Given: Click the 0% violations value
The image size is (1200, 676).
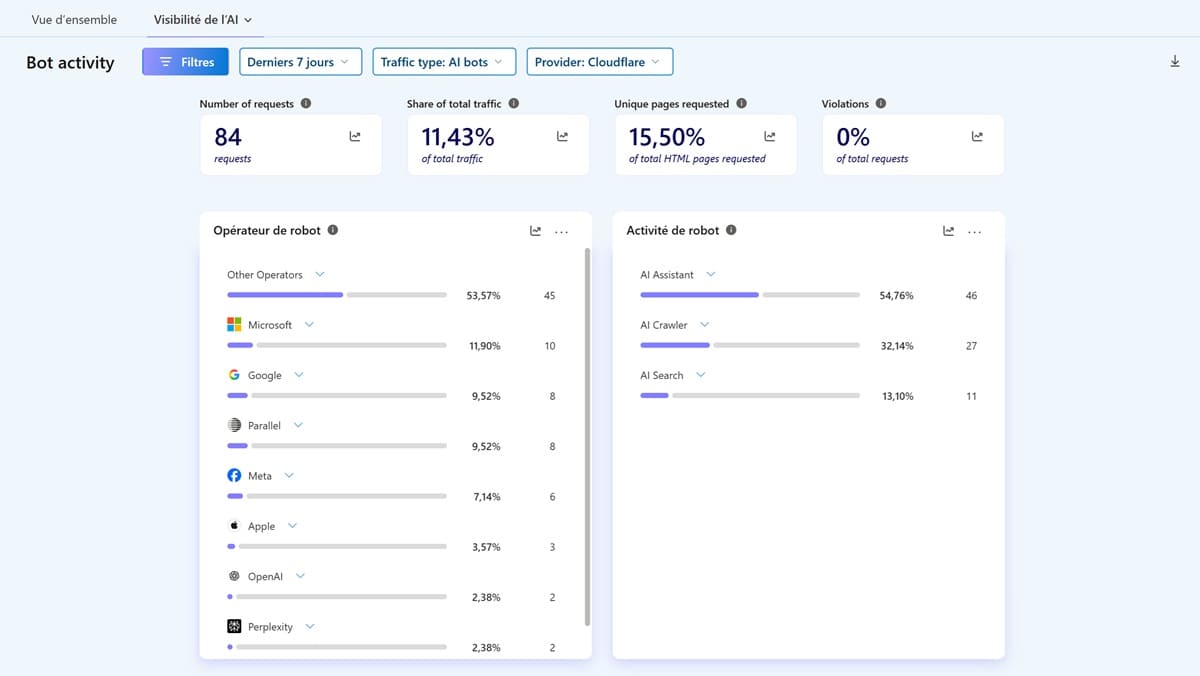Looking at the screenshot, I should 853,137.
